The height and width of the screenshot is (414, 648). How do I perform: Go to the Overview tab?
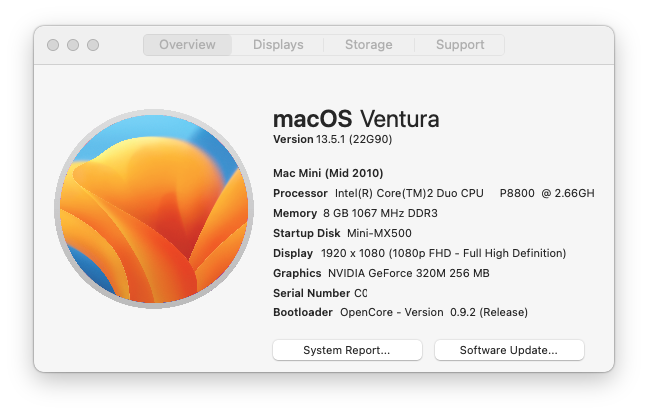(x=188, y=45)
